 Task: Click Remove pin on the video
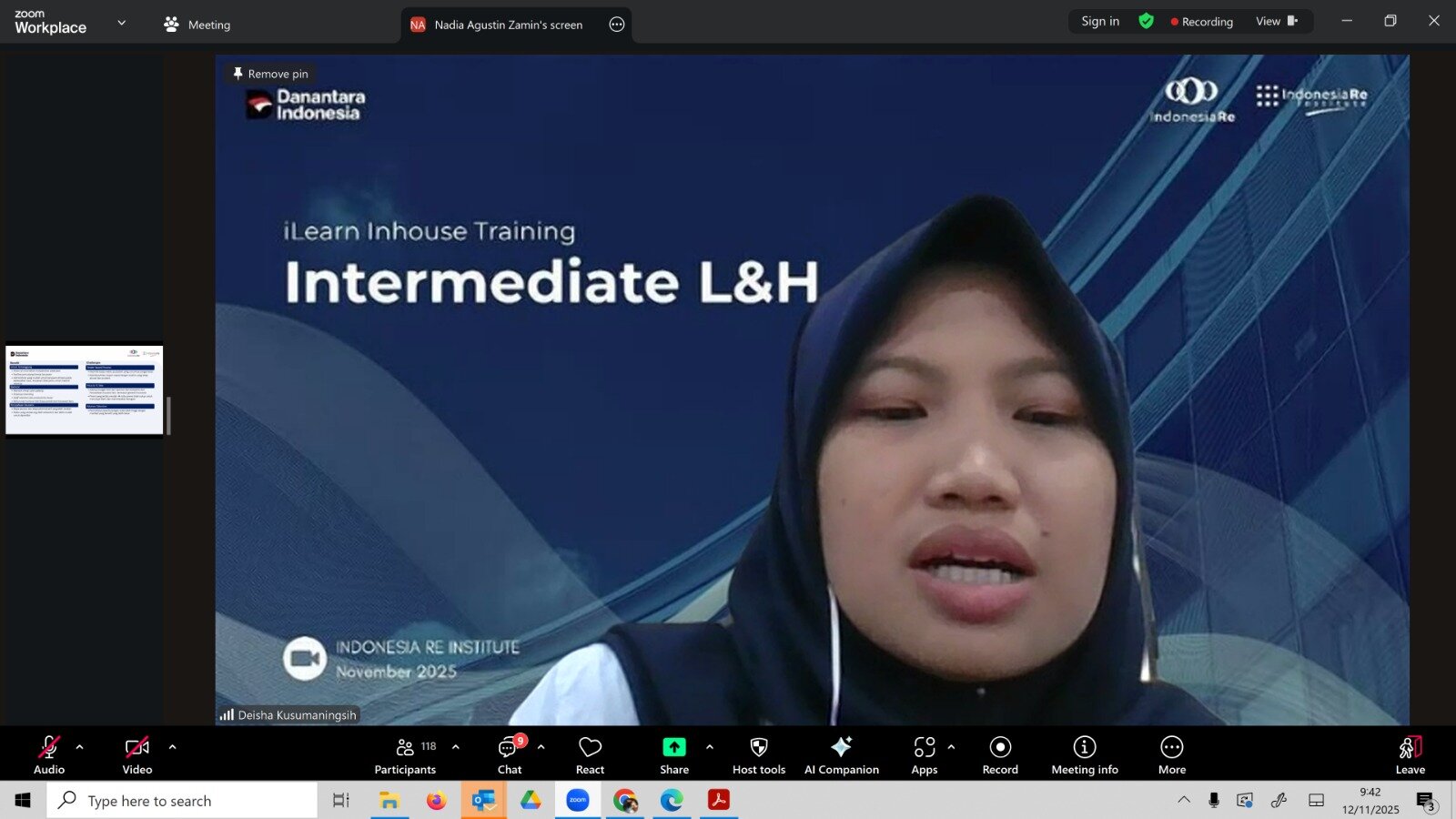[270, 74]
